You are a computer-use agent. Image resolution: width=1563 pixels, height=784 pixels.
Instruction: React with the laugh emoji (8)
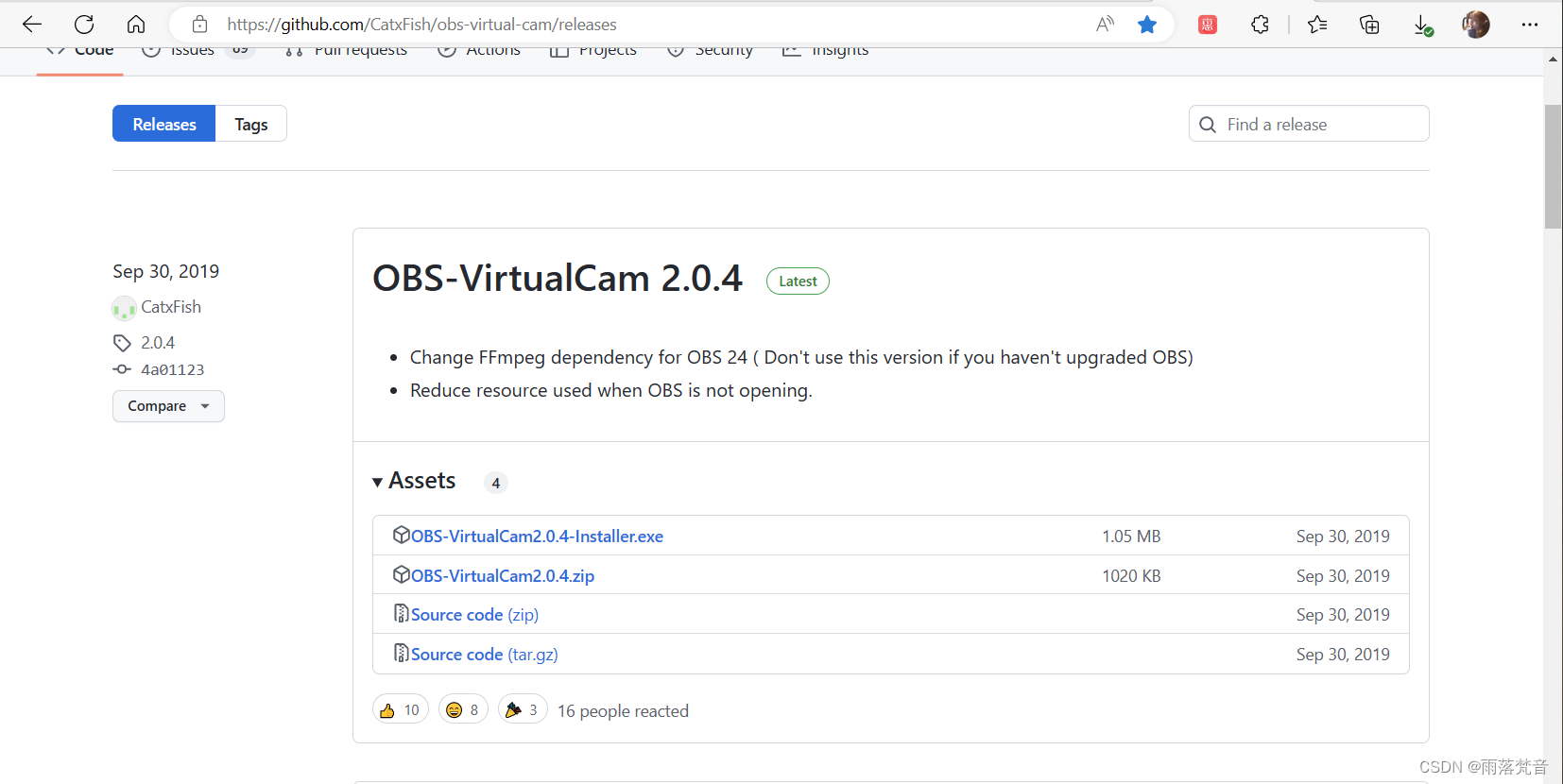(x=463, y=710)
